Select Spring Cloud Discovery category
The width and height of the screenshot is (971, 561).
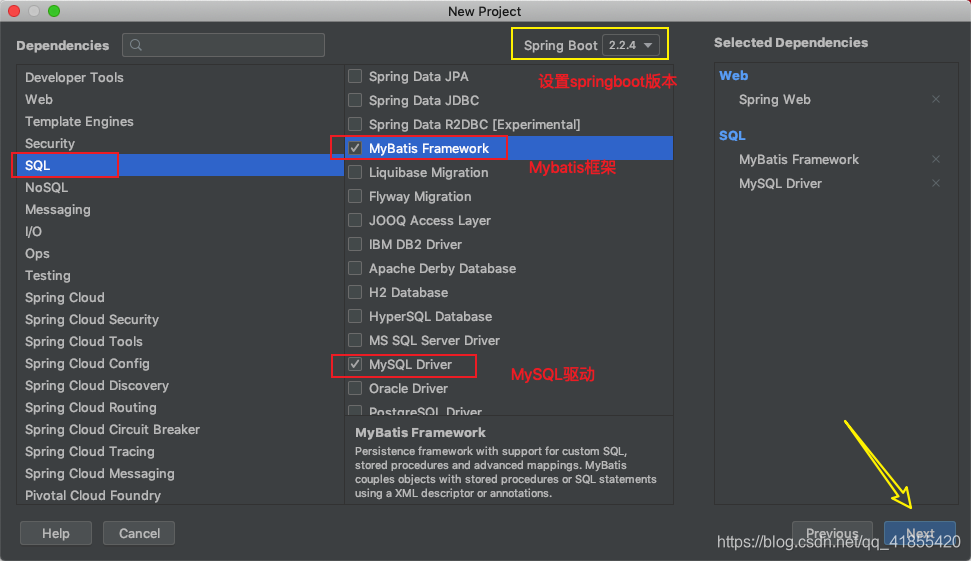click(180, 385)
